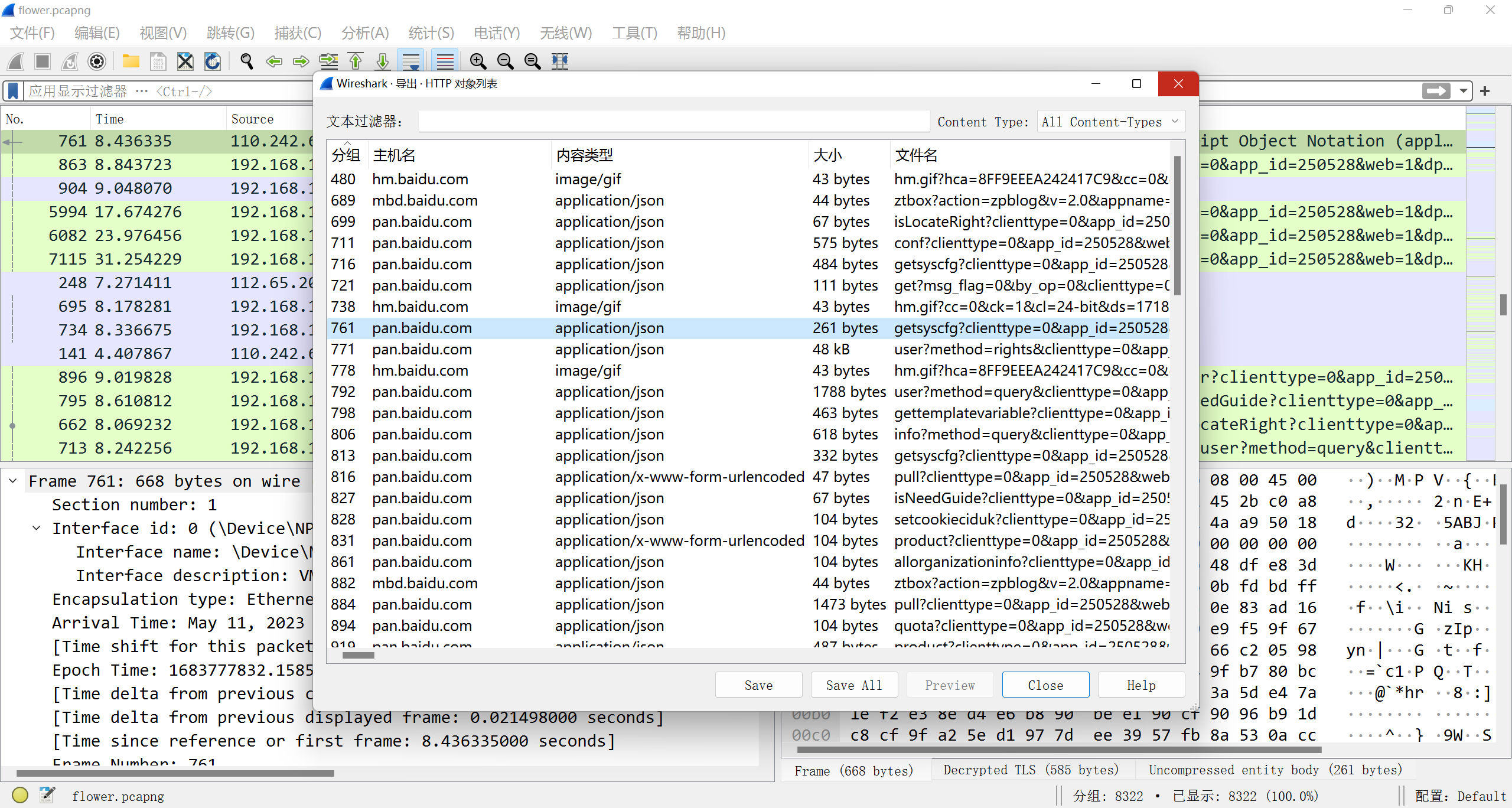
Task: Click the zoom in toolbar icon
Action: pyautogui.click(x=478, y=61)
